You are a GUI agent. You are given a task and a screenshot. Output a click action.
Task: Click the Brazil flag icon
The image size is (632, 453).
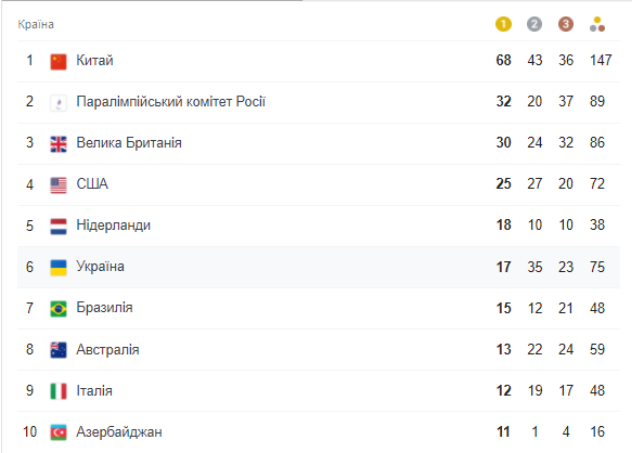click(x=58, y=308)
